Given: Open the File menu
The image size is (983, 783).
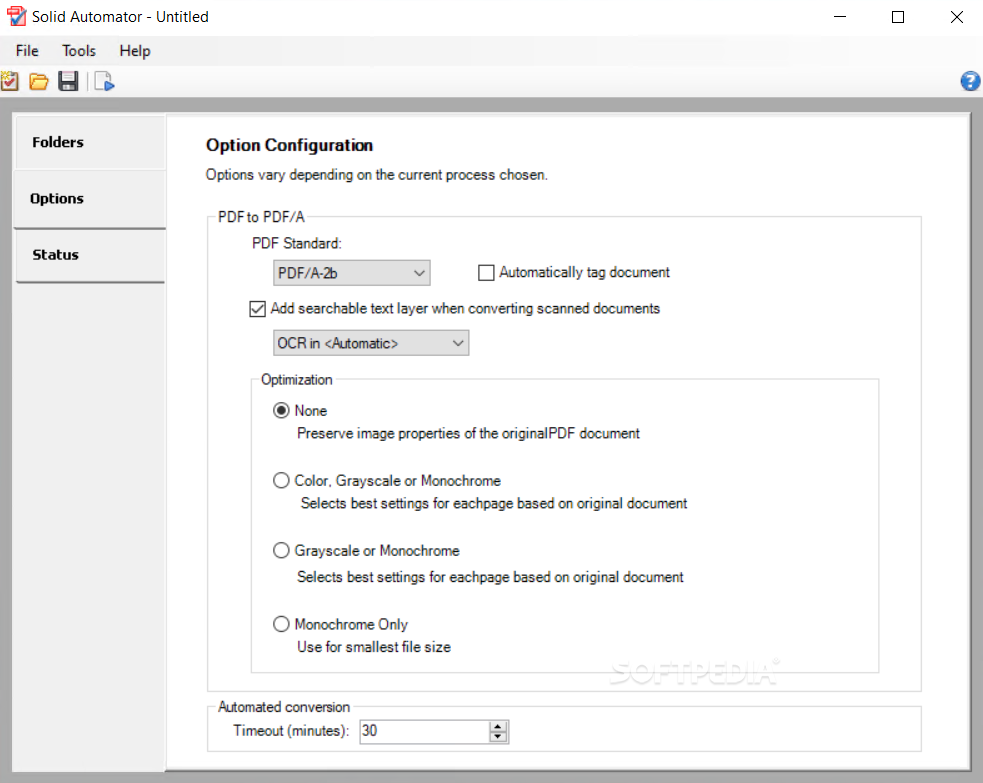Looking at the screenshot, I should [x=27, y=51].
